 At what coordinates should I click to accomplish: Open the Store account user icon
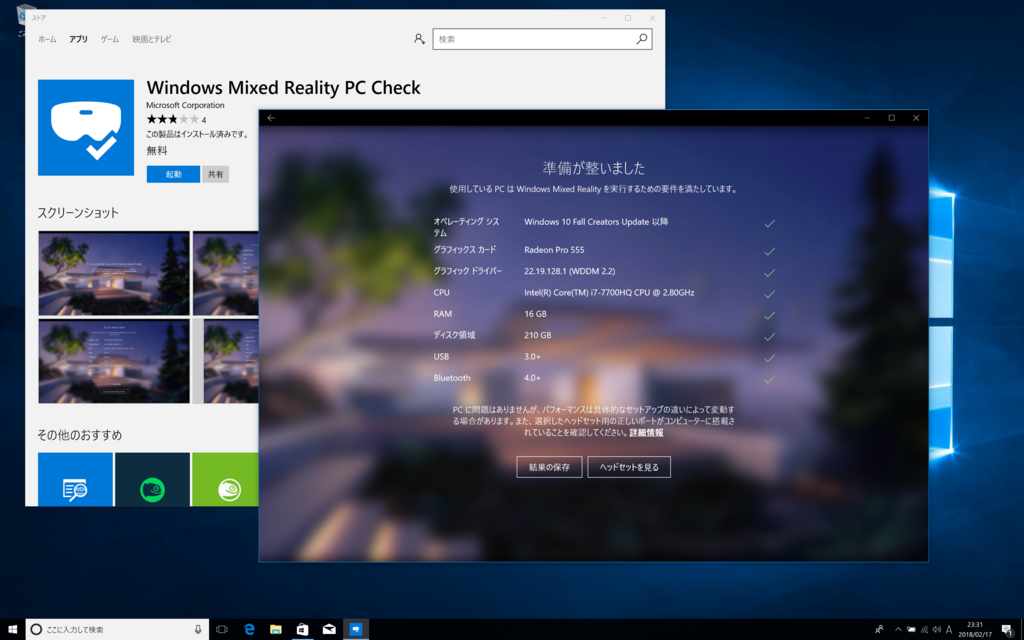(x=419, y=39)
